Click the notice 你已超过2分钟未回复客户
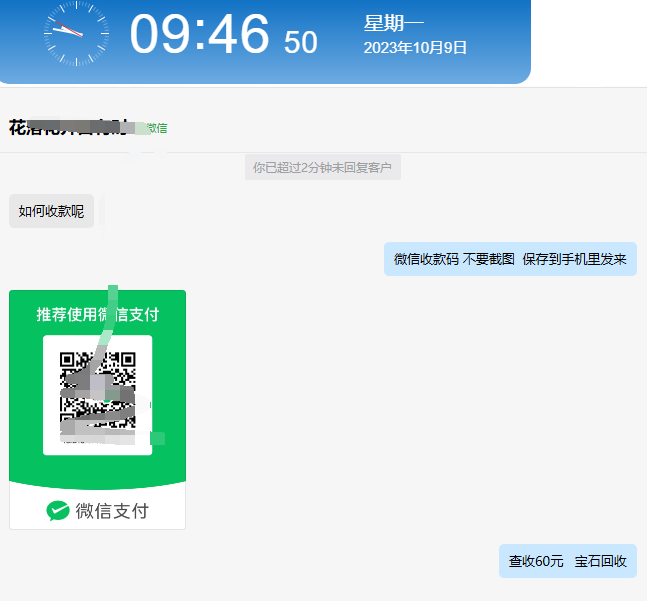Screen dimensions: 647x601 point(323,167)
